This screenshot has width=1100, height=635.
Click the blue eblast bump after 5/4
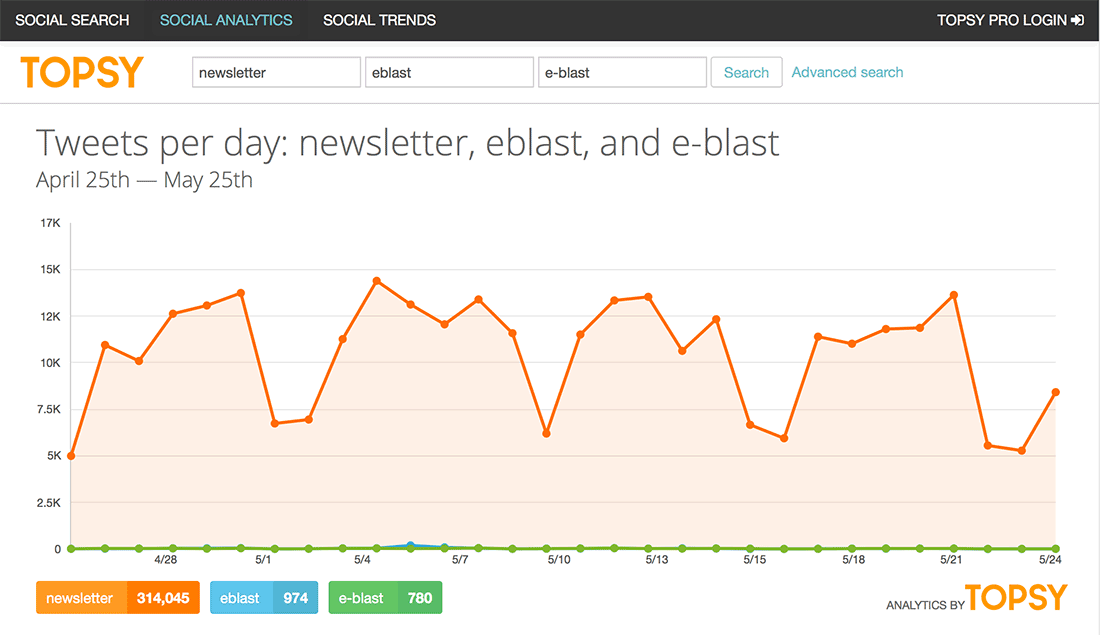coord(410,545)
